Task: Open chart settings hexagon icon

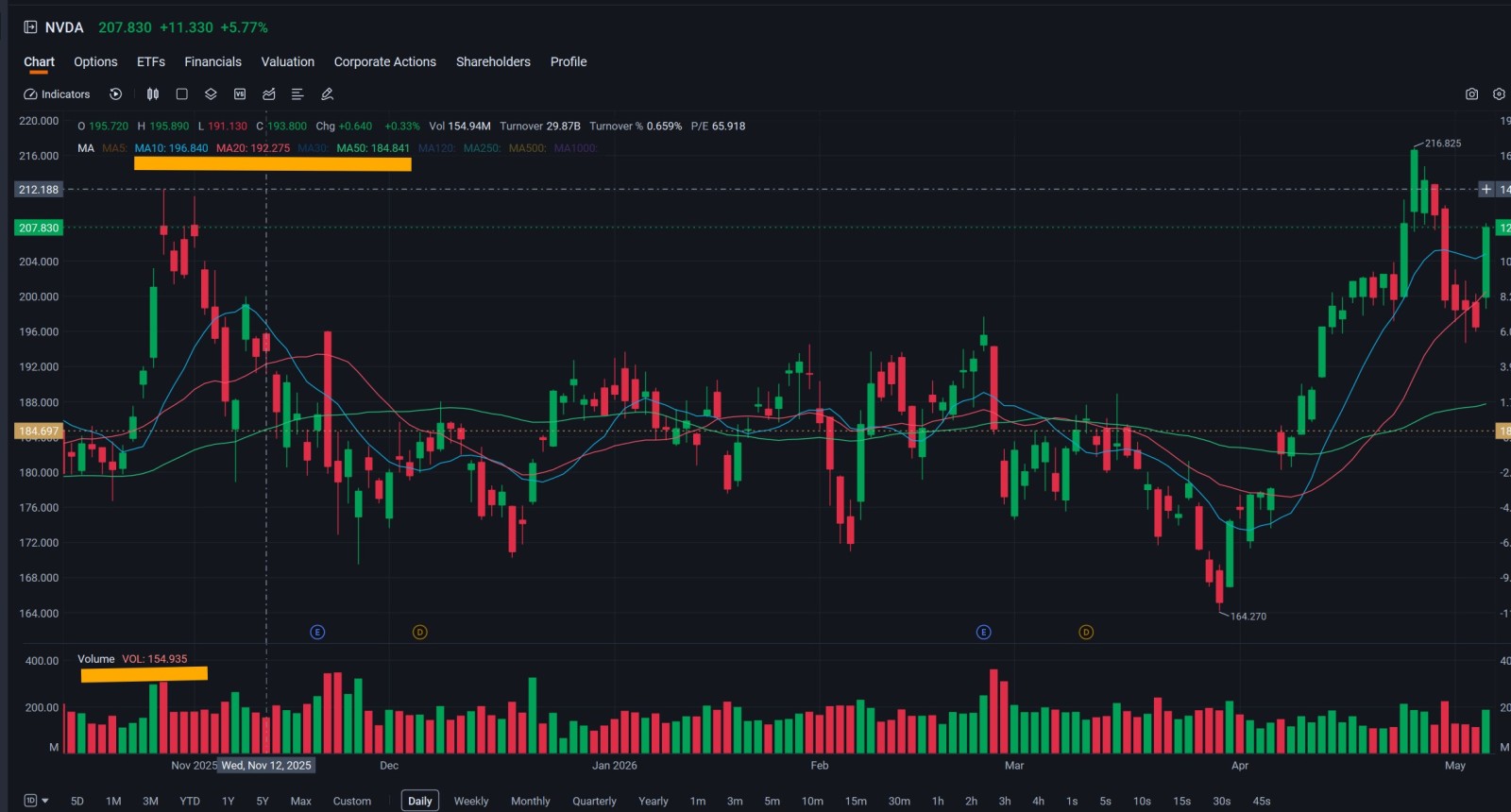Action: (1499, 94)
